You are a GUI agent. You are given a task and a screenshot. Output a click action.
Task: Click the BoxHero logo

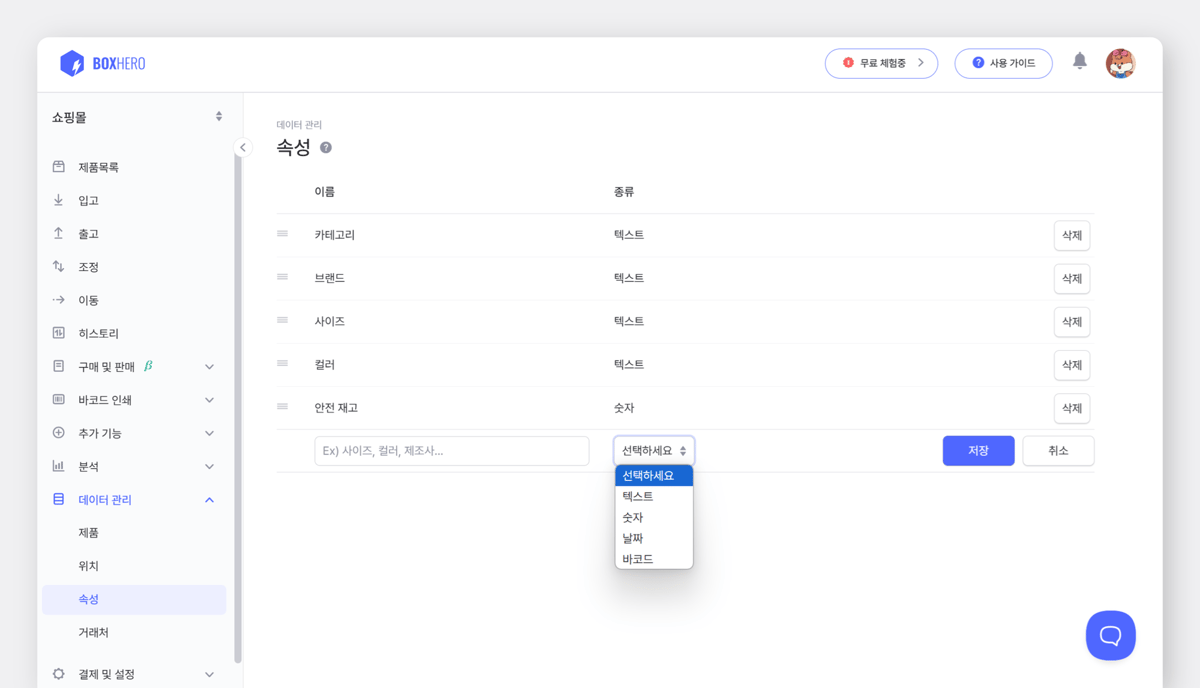(x=100, y=62)
